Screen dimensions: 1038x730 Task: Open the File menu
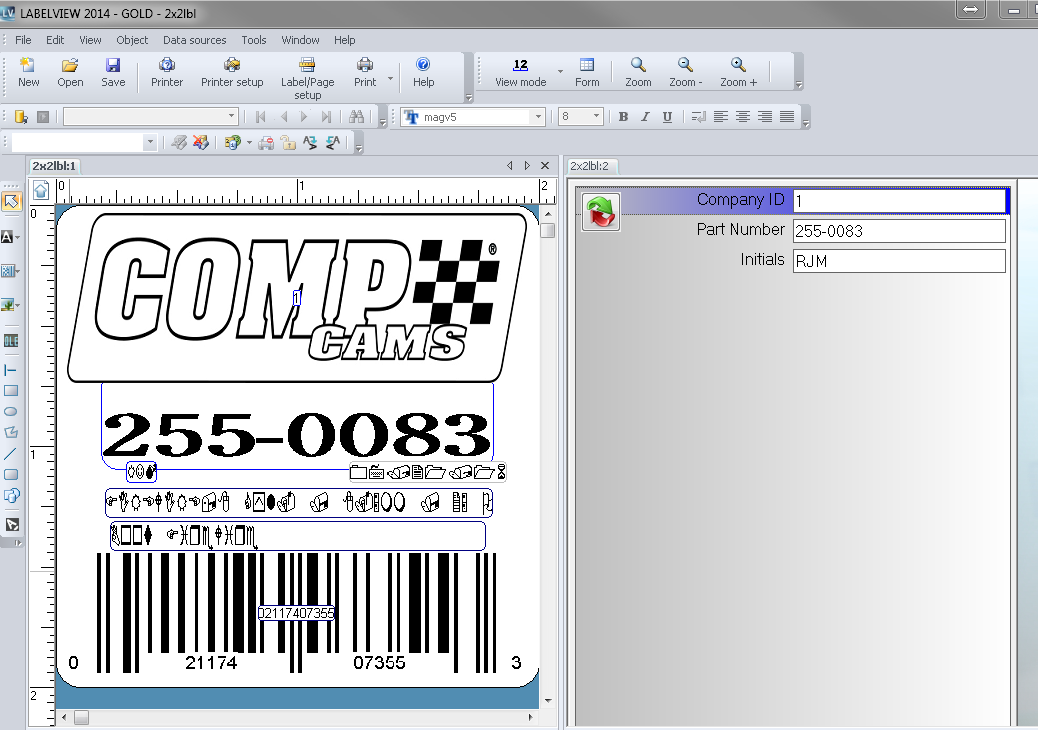[23, 40]
